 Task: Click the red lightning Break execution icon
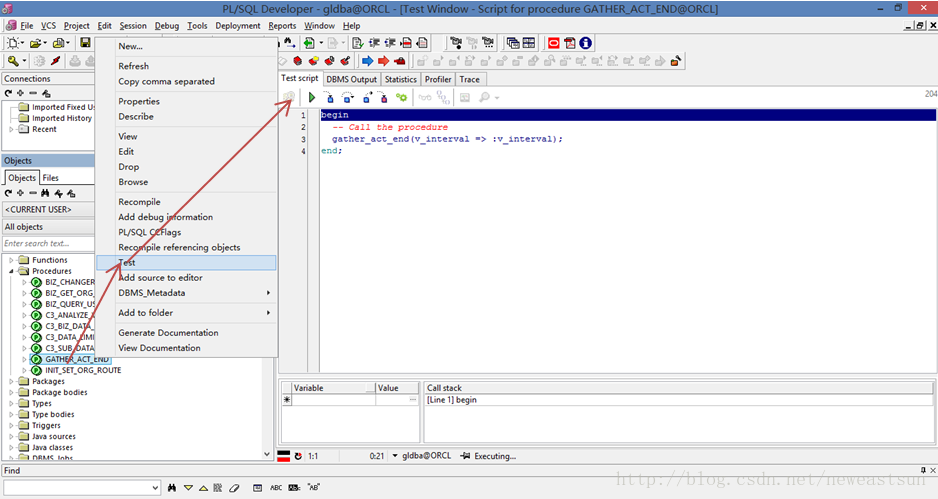pyautogui.click(x=56, y=60)
